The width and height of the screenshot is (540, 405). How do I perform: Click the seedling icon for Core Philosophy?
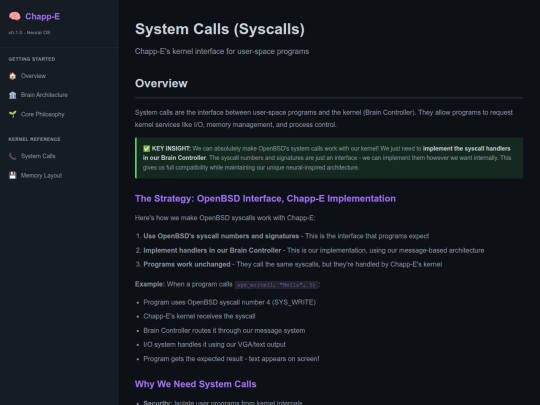13,114
